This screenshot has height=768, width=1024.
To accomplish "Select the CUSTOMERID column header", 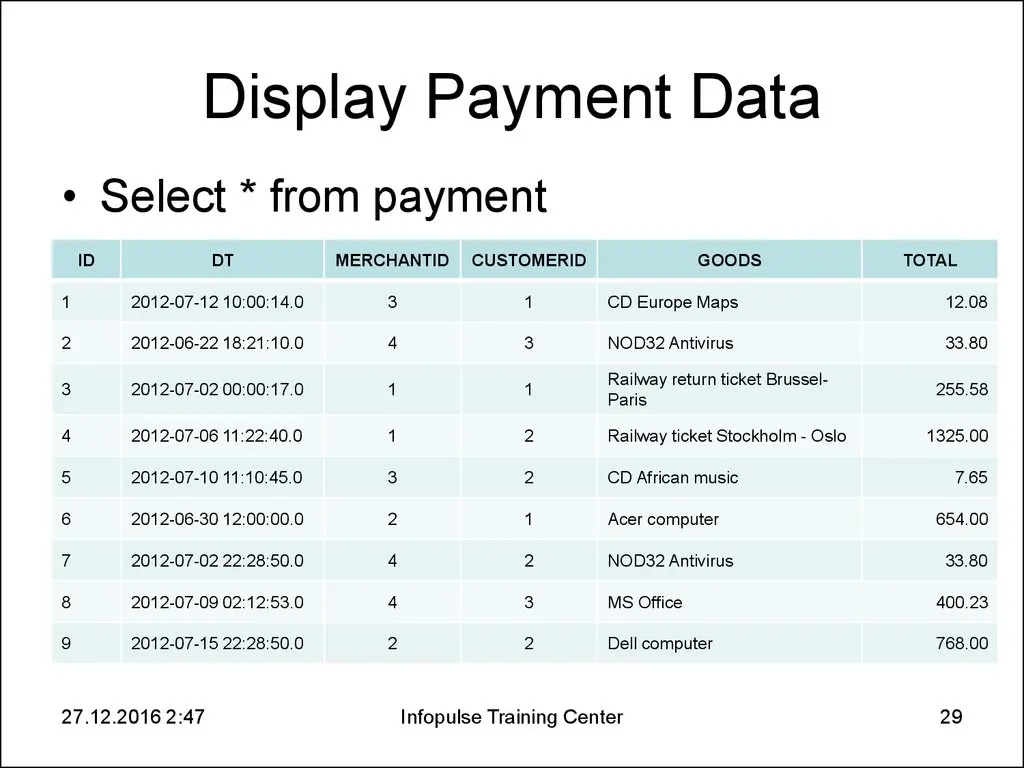I will [529, 260].
